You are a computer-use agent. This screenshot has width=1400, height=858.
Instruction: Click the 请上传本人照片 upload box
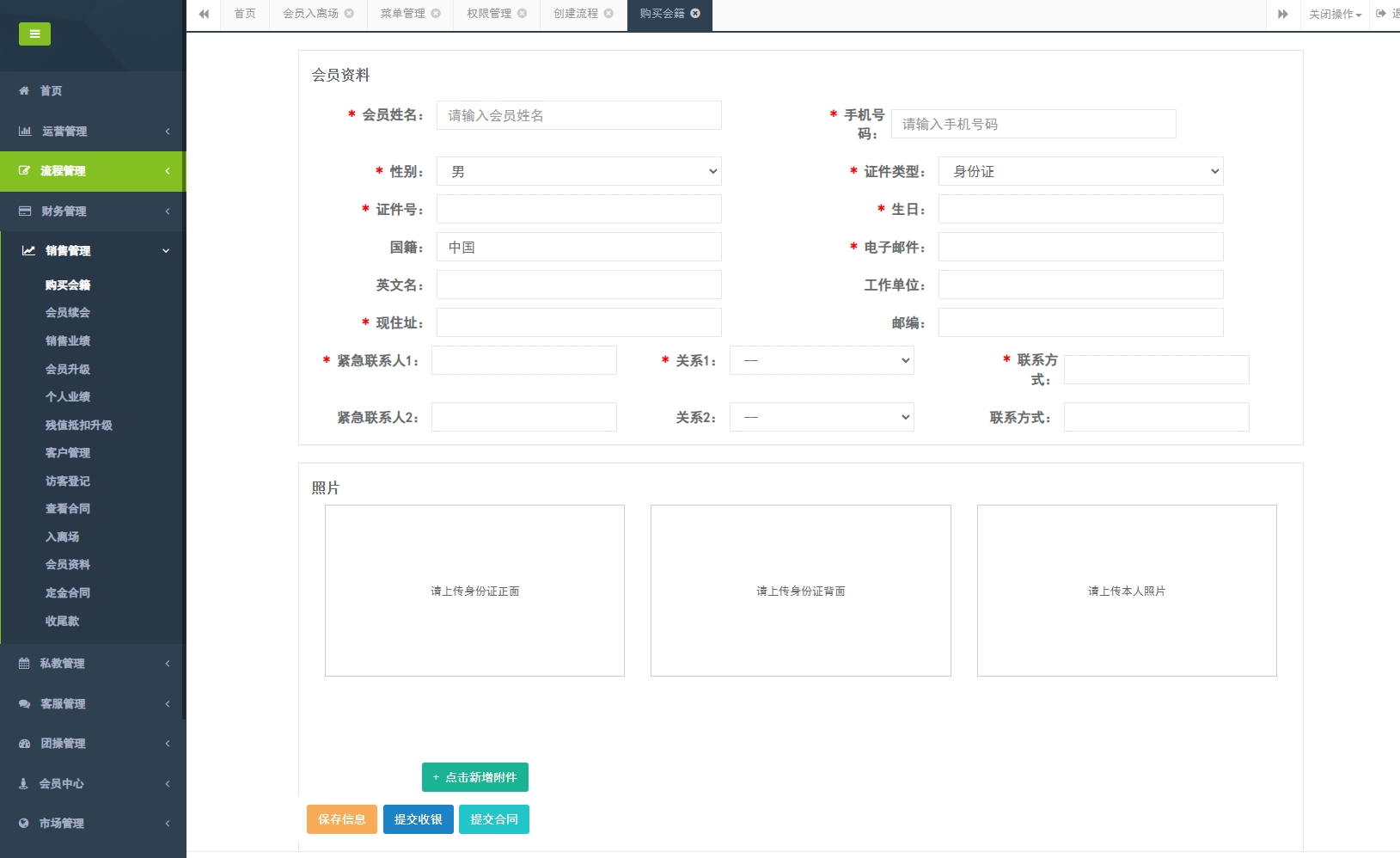point(1127,591)
